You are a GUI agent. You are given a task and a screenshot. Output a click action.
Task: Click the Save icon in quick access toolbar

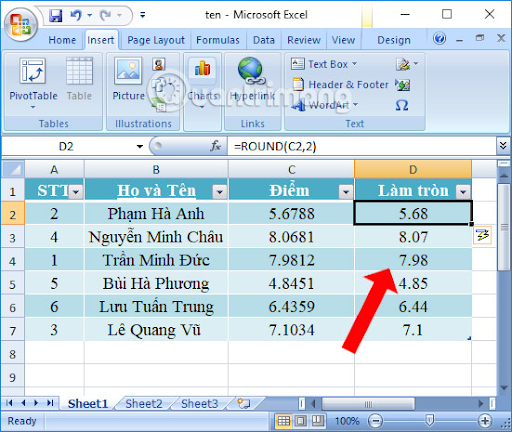(56, 15)
